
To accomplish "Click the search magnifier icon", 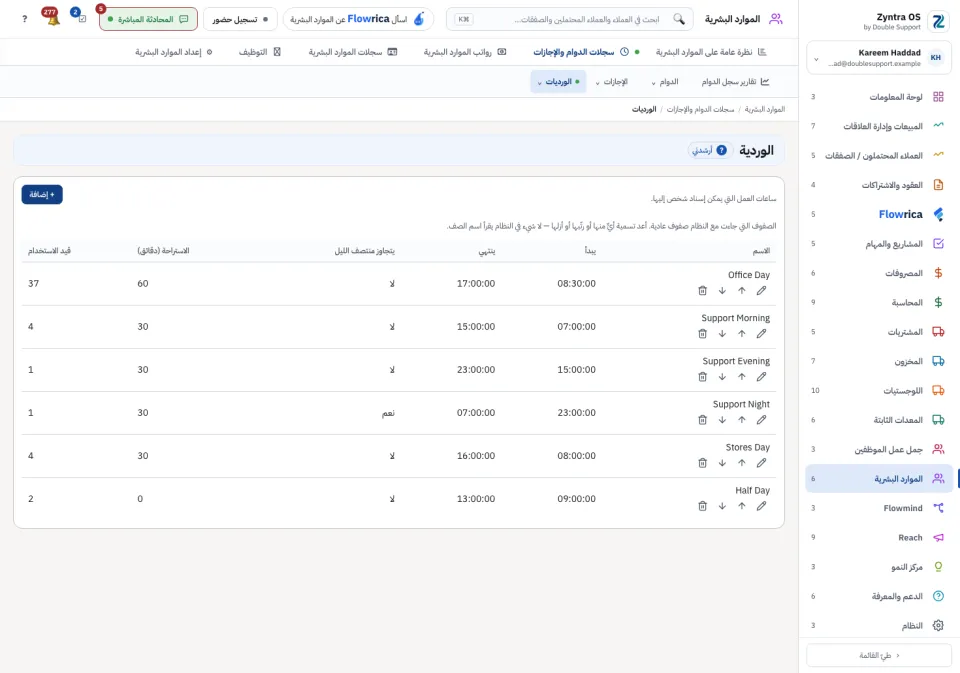I will (679, 19).
